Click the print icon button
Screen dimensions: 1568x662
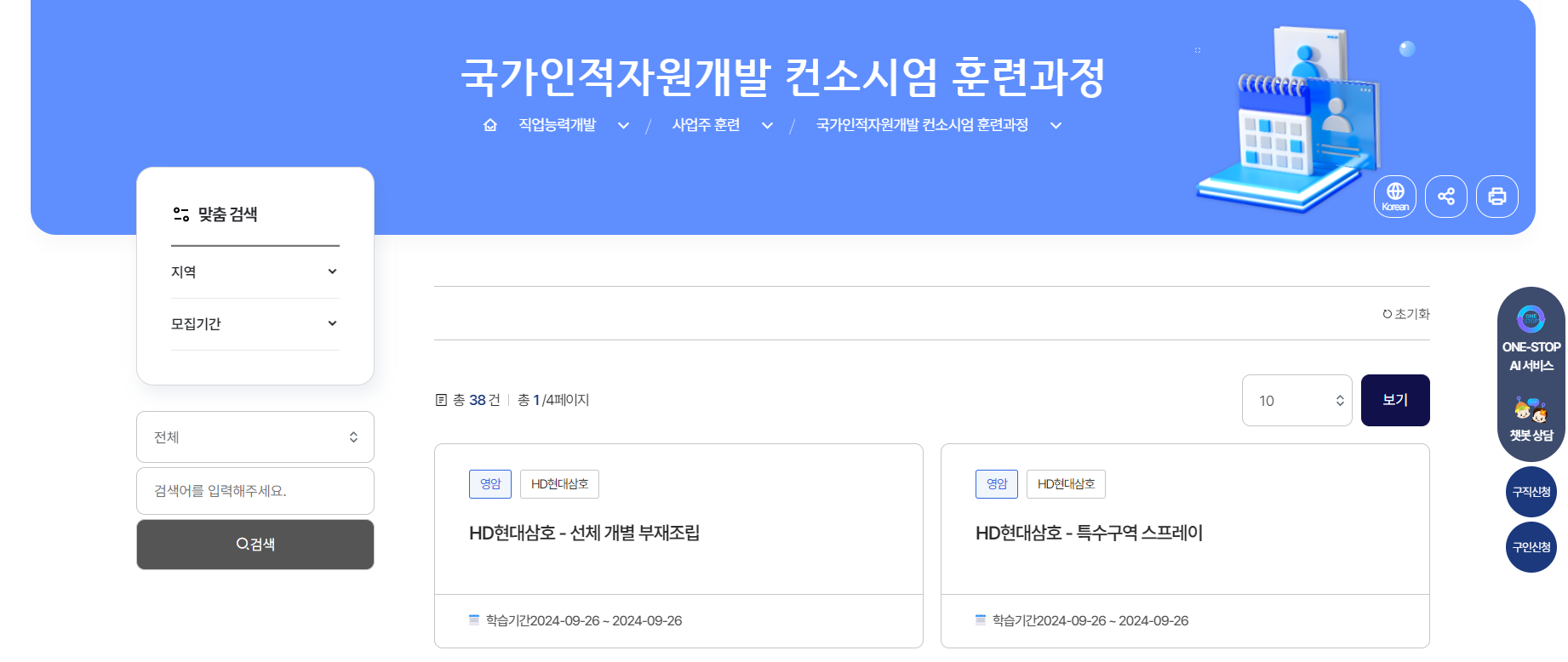tap(1497, 197)
